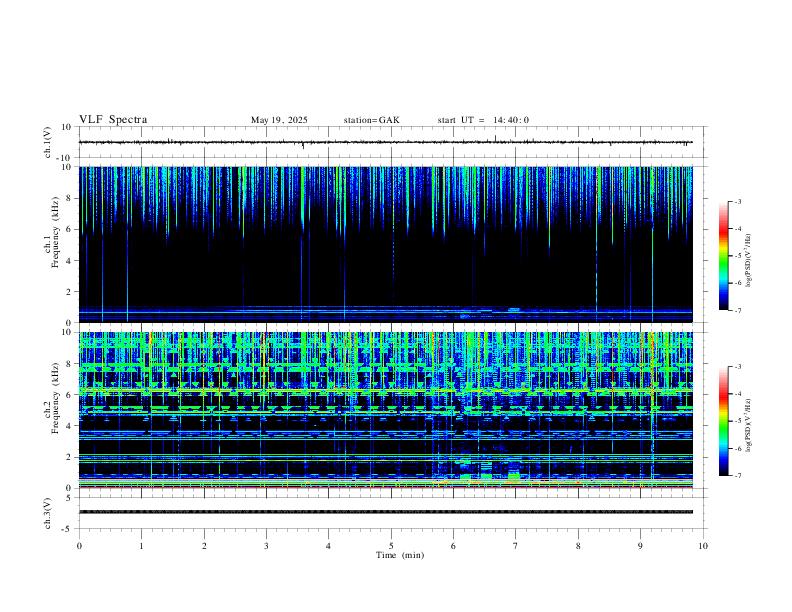
Task: Click the time axis tick label "9"
Action: [640, 546]
